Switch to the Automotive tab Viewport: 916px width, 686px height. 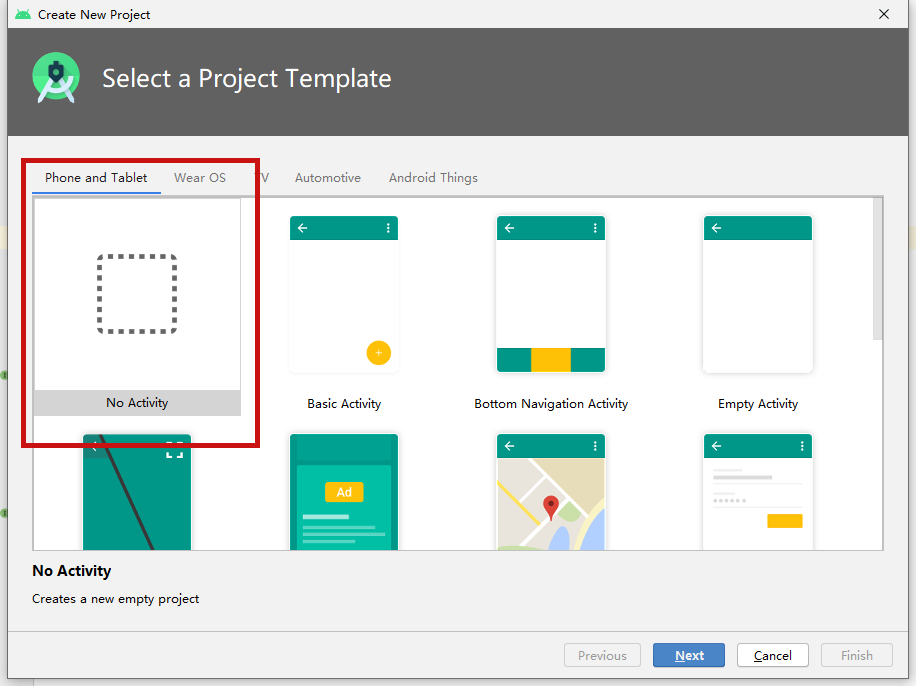click(328, 178)
